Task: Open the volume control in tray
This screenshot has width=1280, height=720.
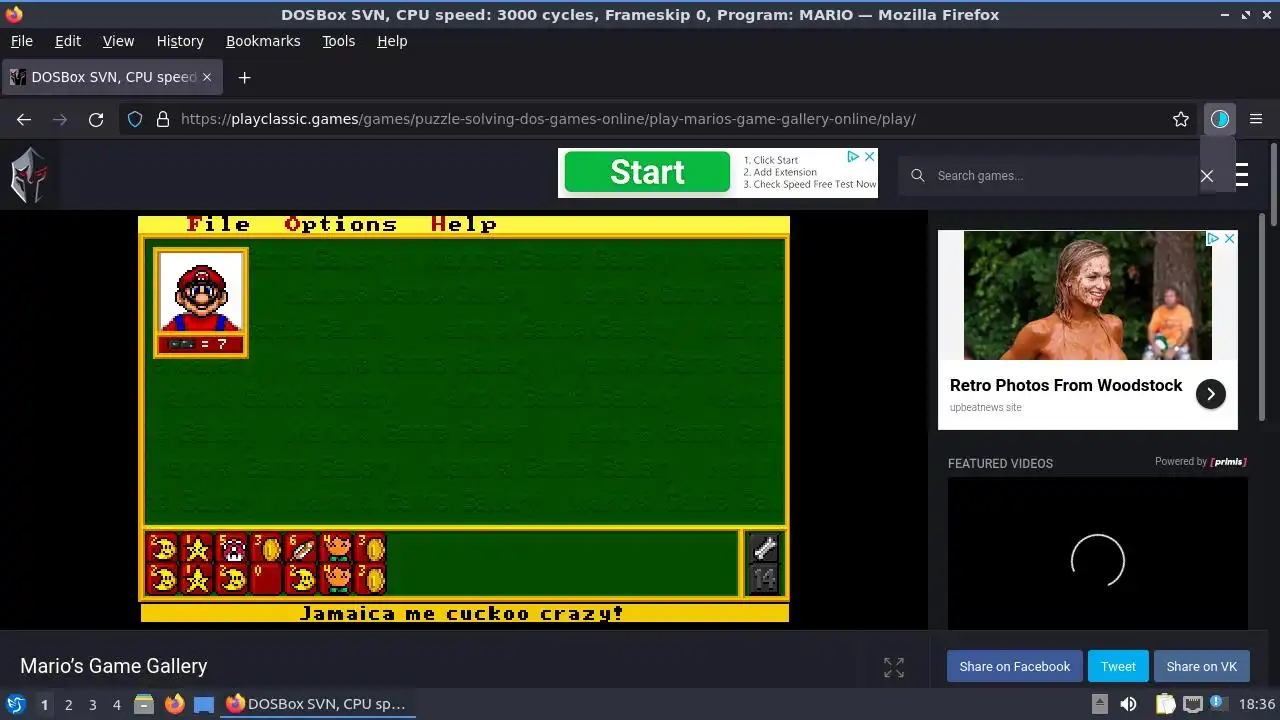Action: tap(1128, 704)
